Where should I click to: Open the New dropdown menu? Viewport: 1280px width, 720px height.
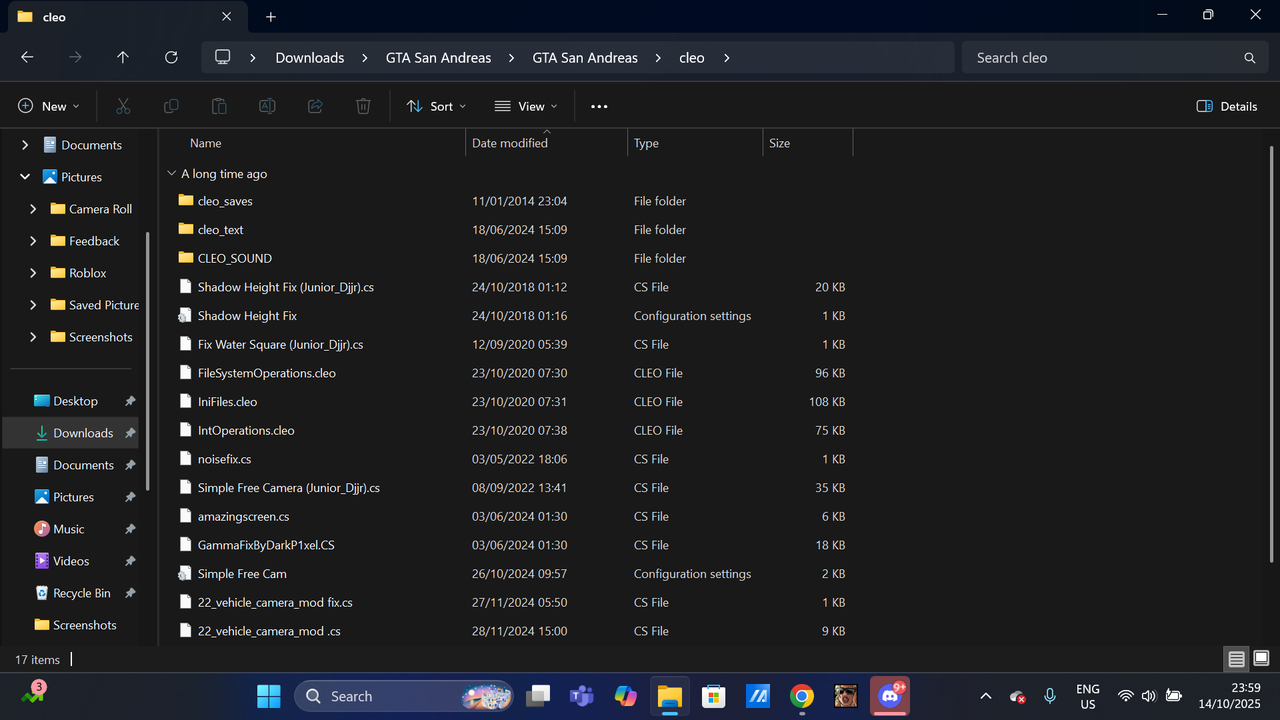[x=48, y=106]
